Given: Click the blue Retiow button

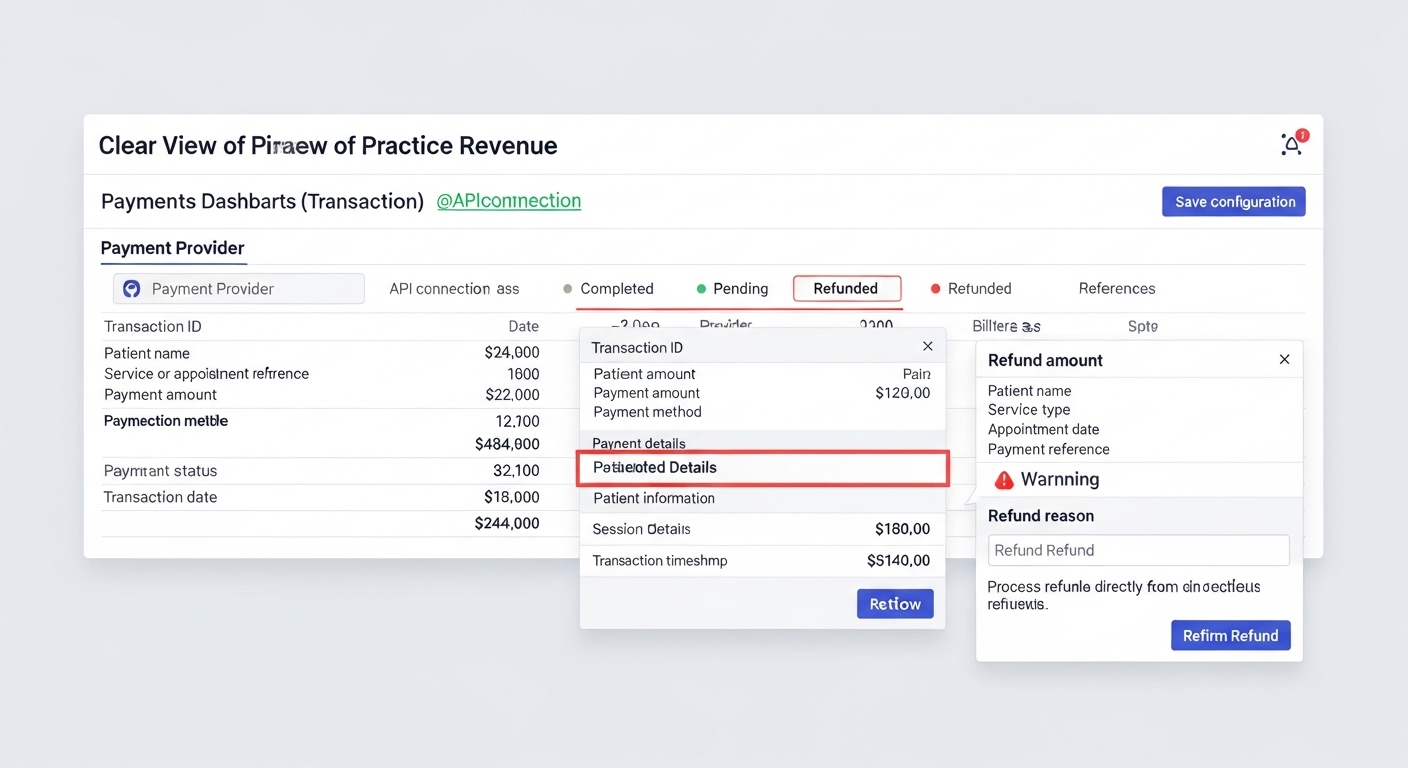Looking at the screenshot, I should click(895, 604).
